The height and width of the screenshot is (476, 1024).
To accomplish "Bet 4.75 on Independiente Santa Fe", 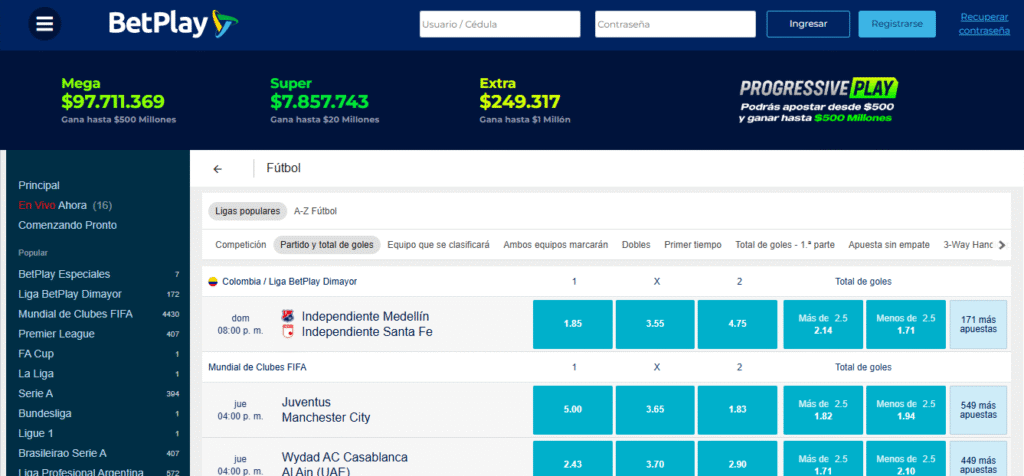I will (737, 324).
